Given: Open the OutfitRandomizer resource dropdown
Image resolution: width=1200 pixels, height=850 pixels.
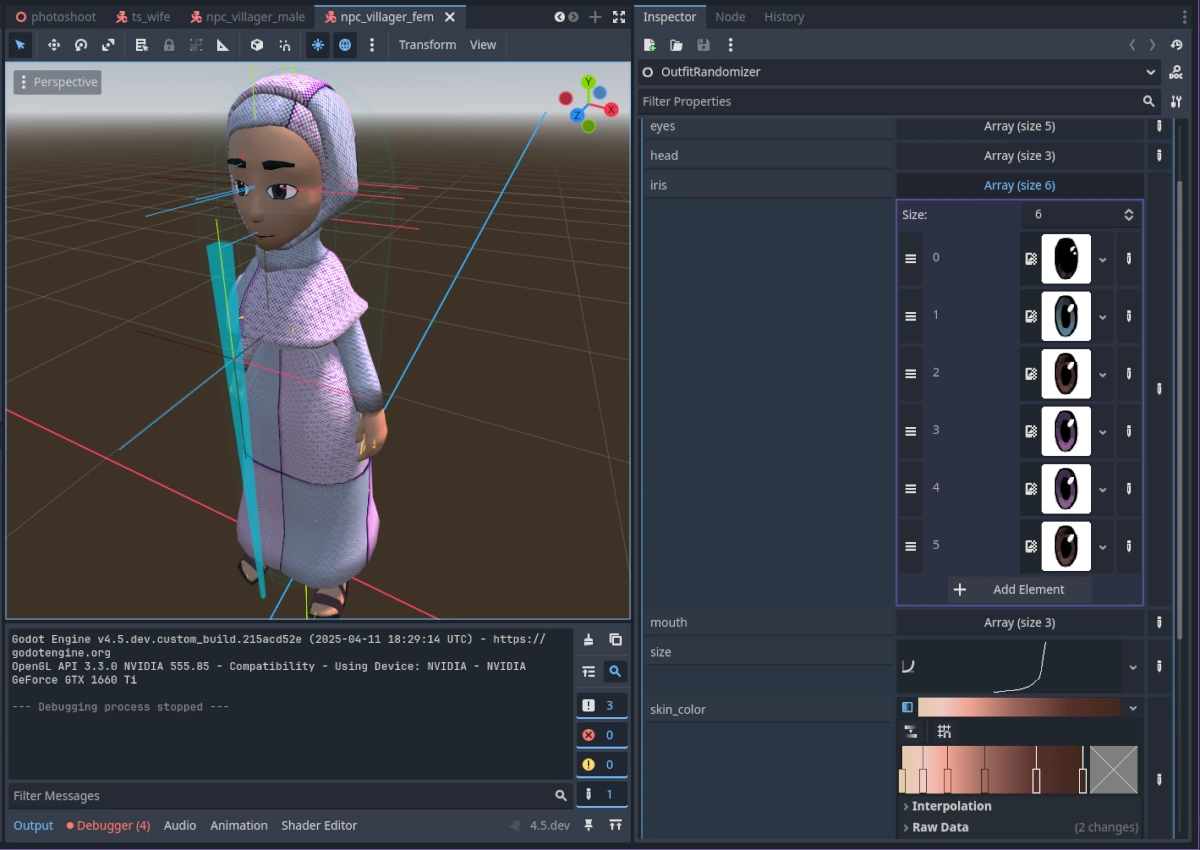Looking at the screenshot, I should coord(1152,72).
